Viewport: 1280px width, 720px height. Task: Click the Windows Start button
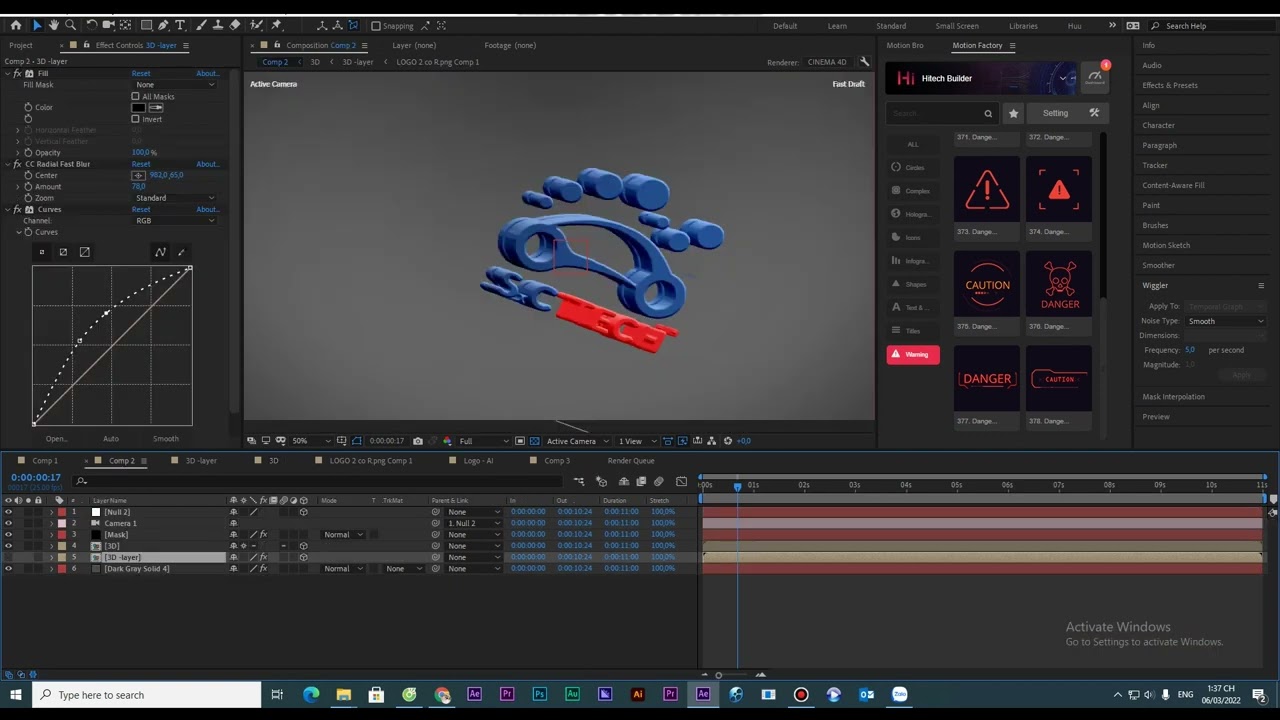[16, 695]
